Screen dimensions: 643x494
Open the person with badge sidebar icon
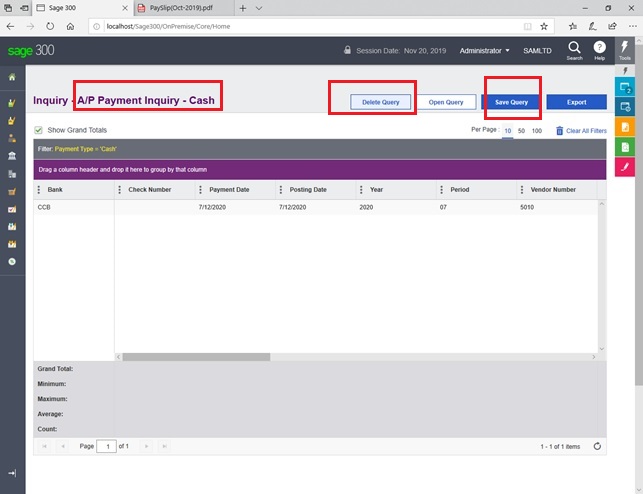(12, 138)
